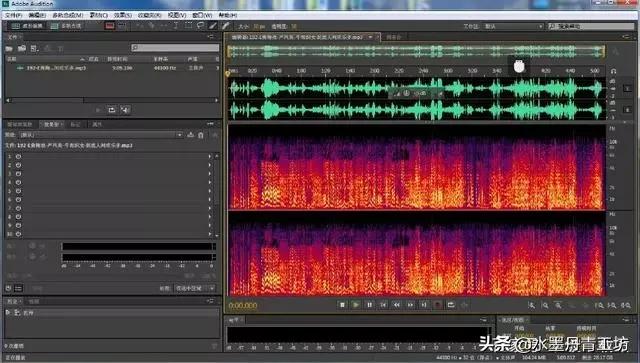
Task: Click the Fast Forward button
Action: [410, 305]
